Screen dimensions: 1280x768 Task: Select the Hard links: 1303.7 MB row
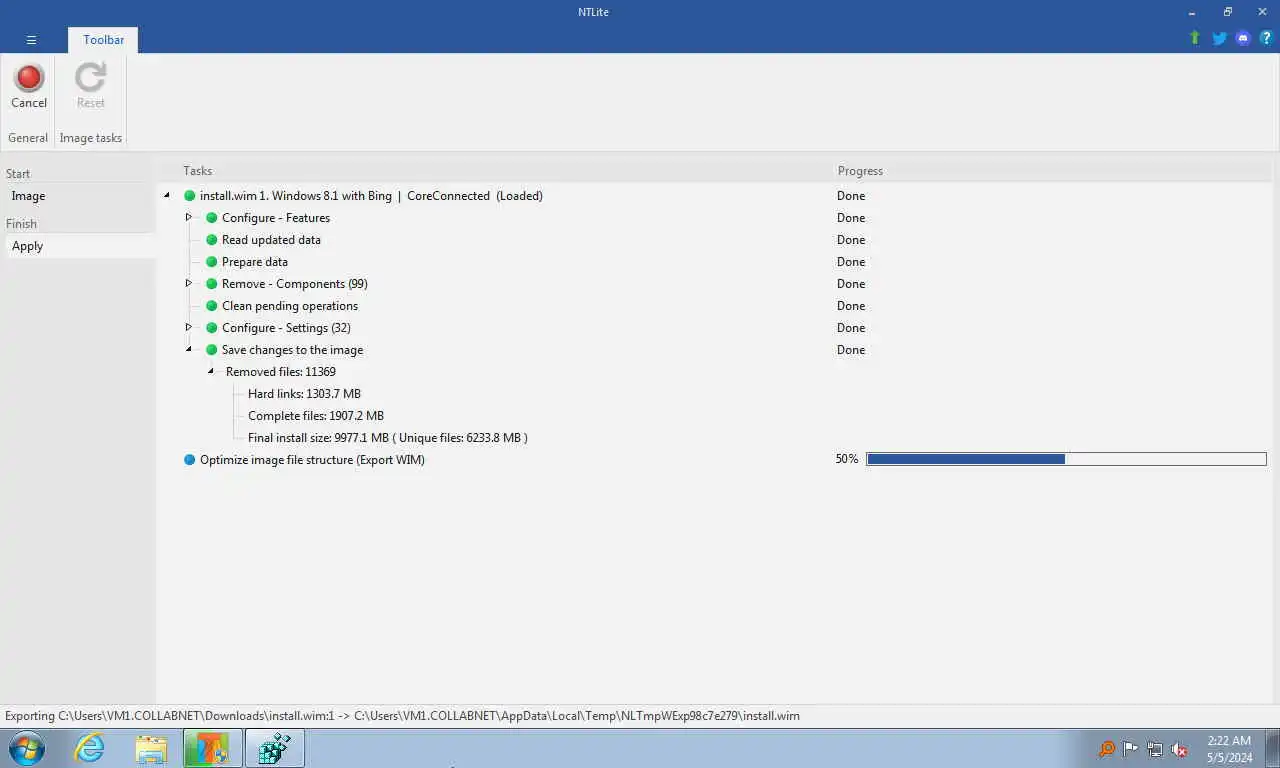tap(304, 394)
